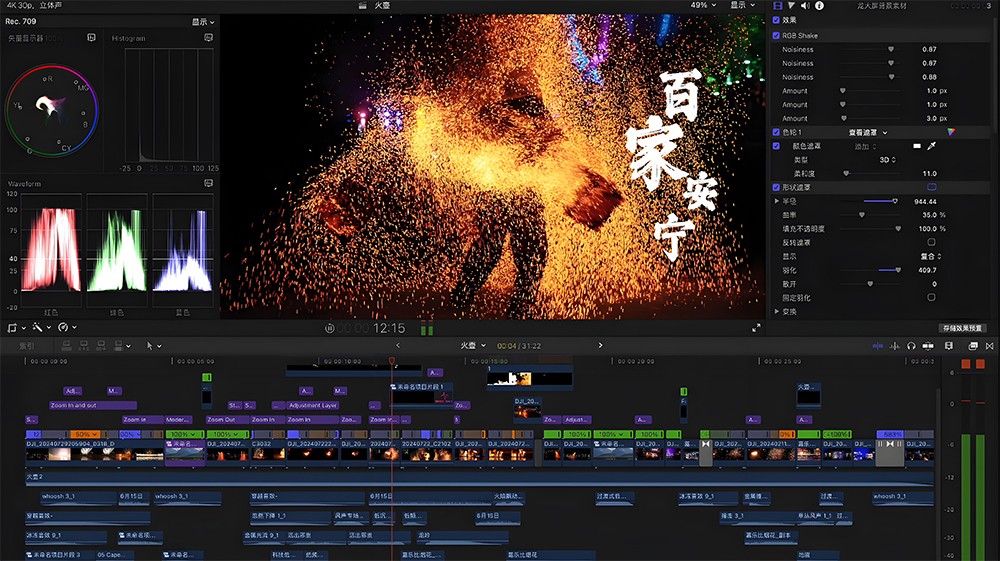Adjust the 羽化 slider

tap(870, 270)
